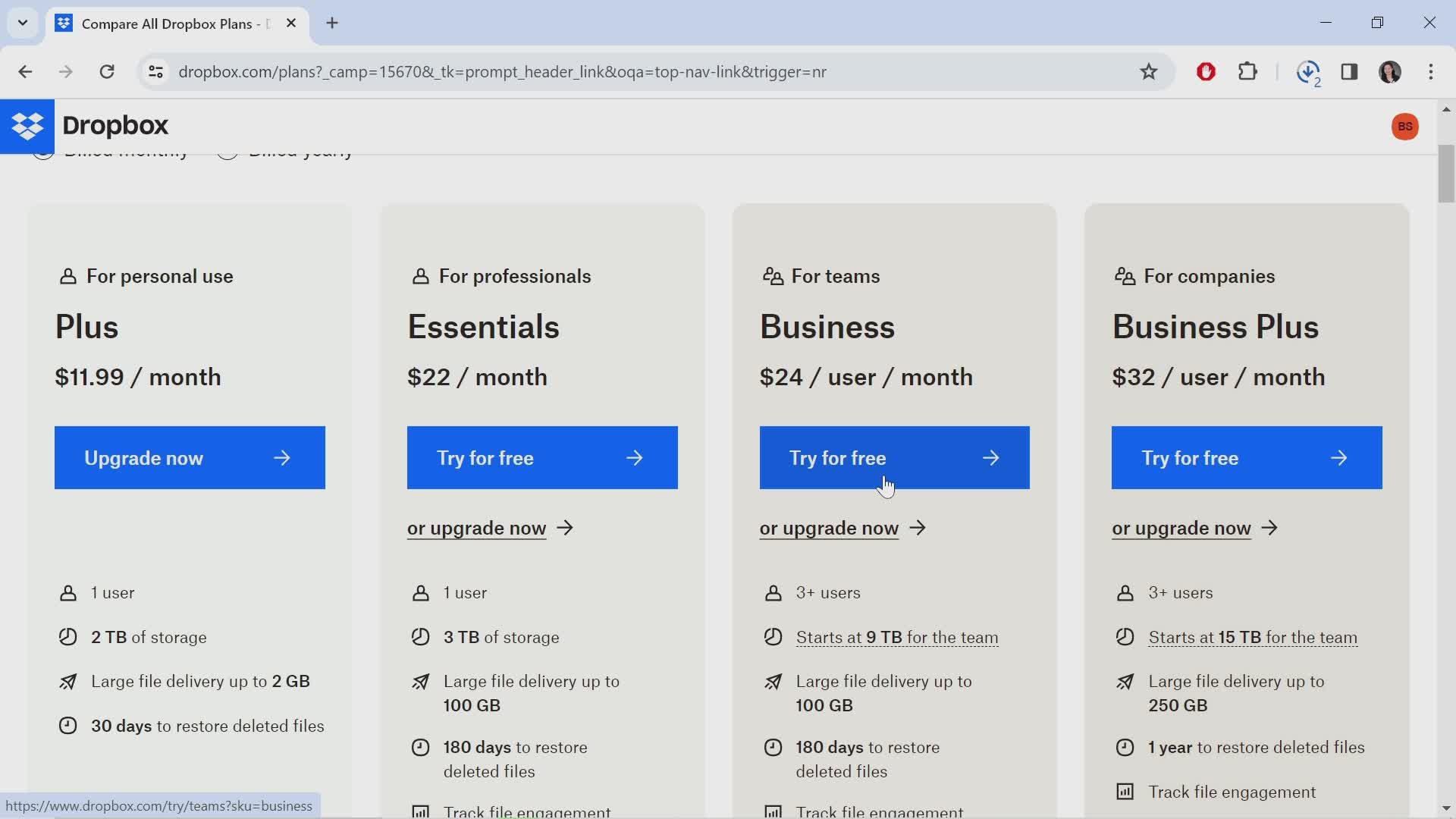Click the team icon beside For companies

tap(1125, 277)
